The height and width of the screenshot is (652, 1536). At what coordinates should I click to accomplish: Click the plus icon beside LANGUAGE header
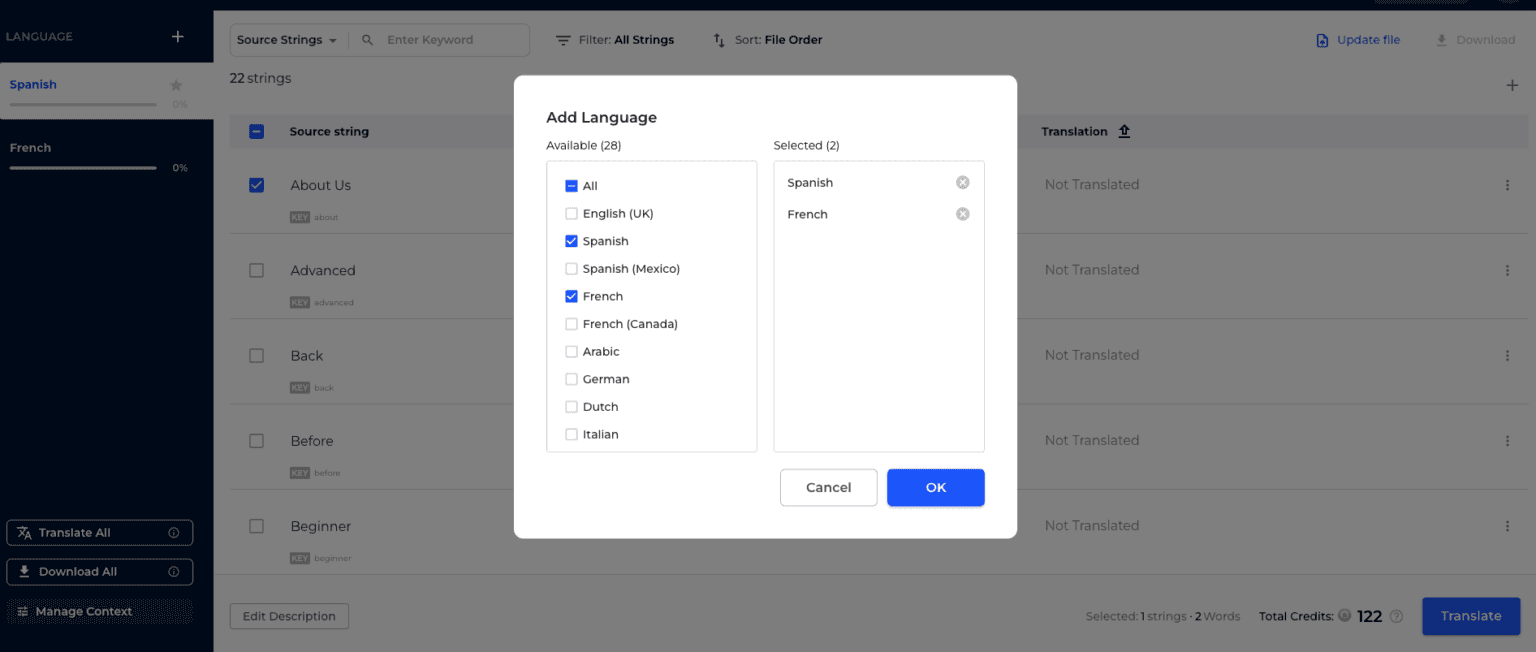click(177, 35)
